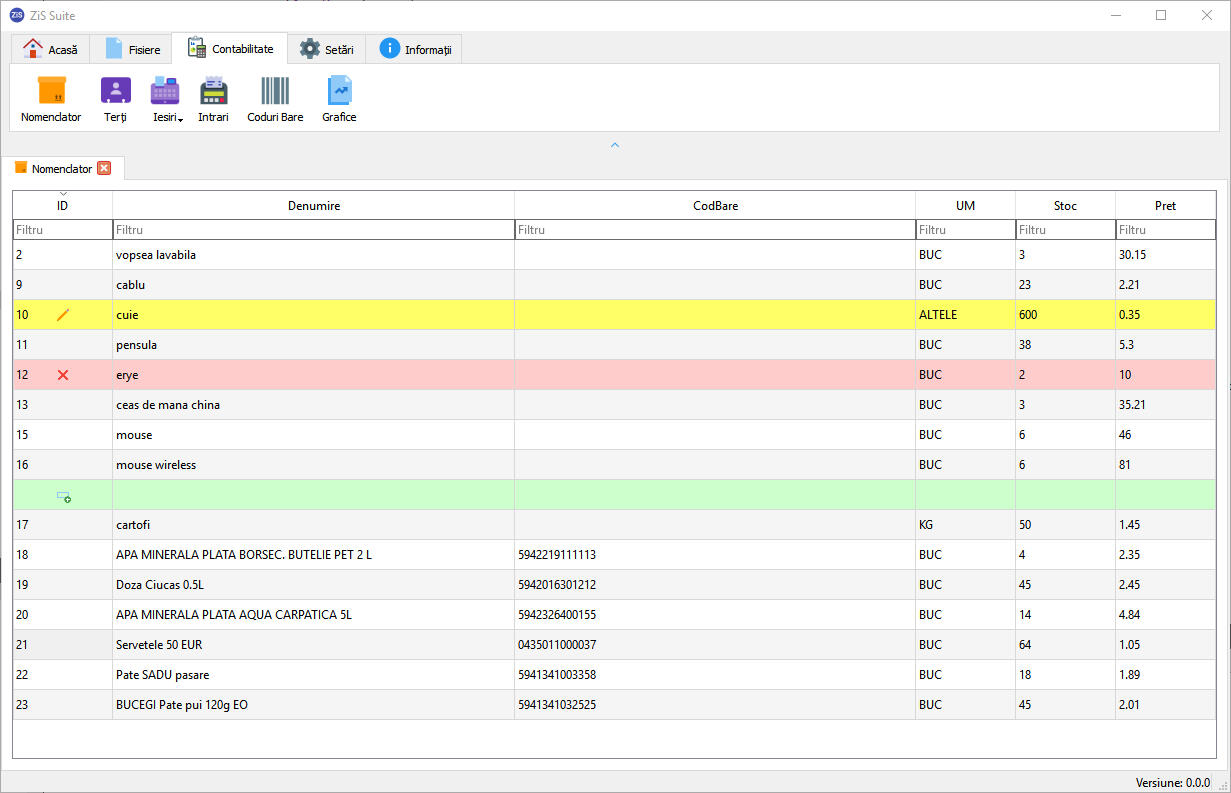Switch to the Fisiere tab
The image size is (1231, 793).
pyautogui.click(x=131, y=49)
